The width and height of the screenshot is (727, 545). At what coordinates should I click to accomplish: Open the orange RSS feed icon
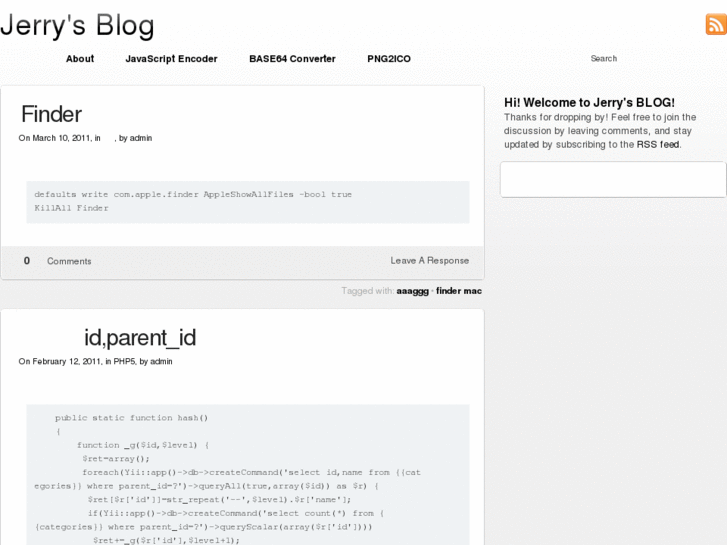[x=716, y=24]
